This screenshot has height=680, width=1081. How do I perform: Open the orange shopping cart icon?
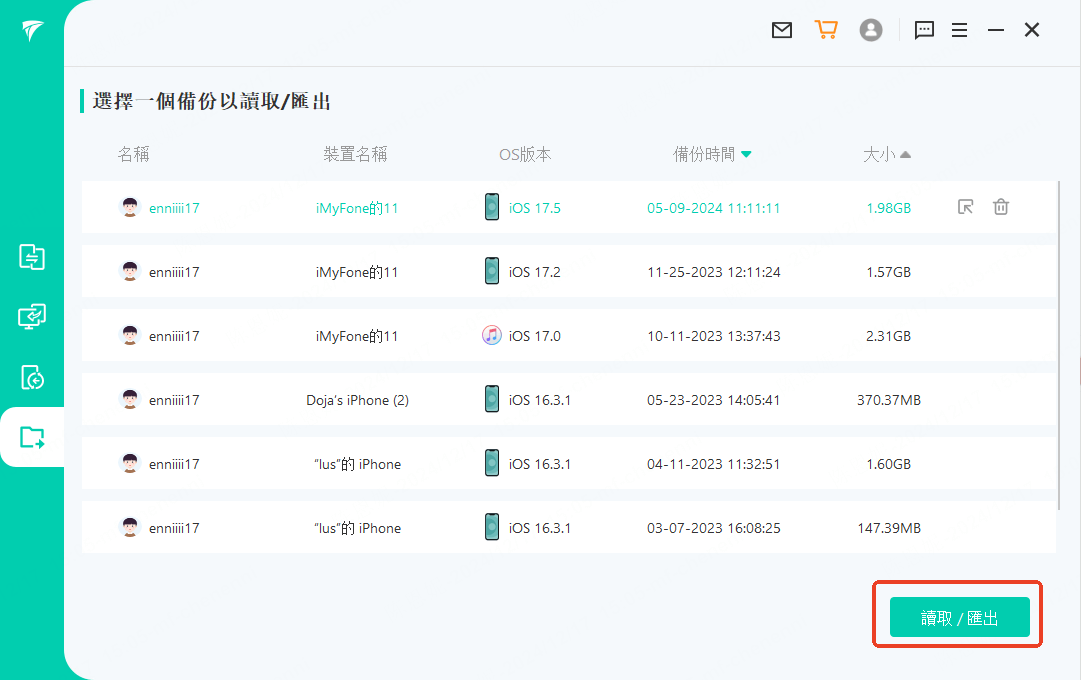(x=826, y=30)
